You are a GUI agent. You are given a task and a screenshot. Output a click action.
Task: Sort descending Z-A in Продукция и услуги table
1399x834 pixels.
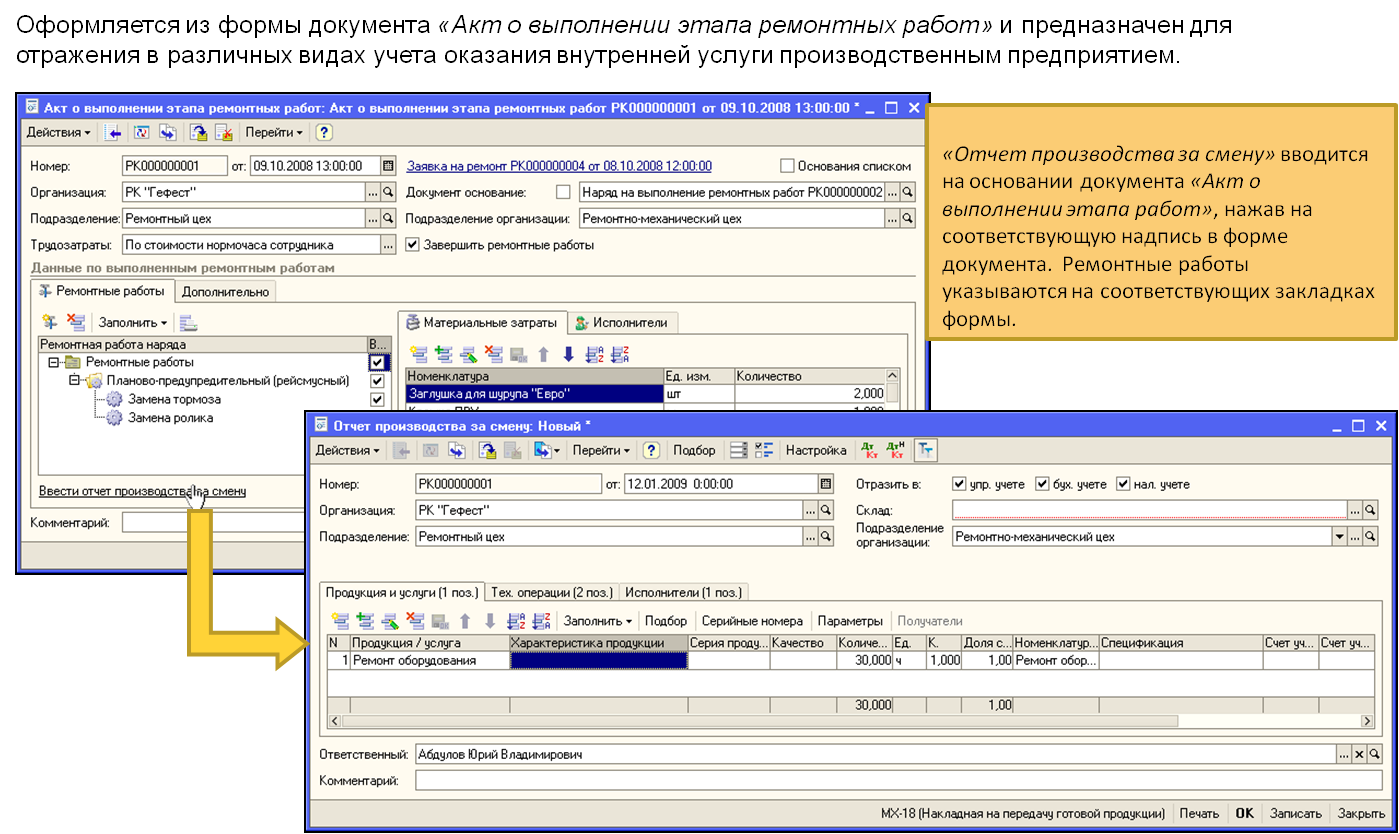pyautogui.click(x=541, y=621)
